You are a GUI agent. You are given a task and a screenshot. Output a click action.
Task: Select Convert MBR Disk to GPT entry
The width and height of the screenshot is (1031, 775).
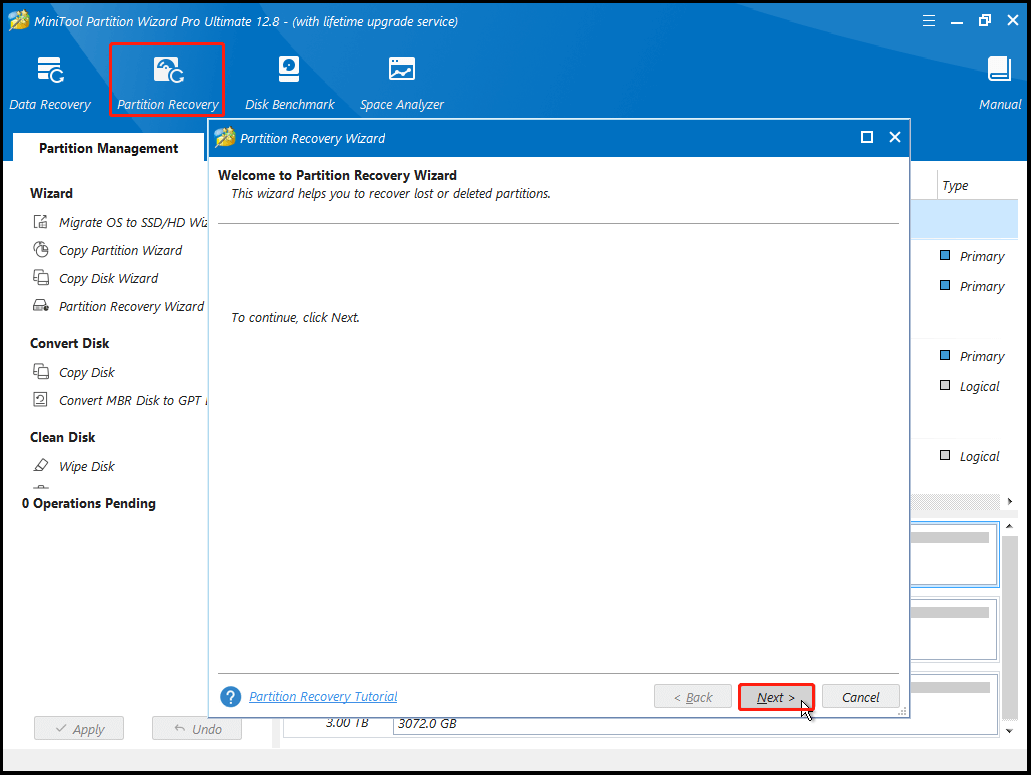click(x=133, y=400)
